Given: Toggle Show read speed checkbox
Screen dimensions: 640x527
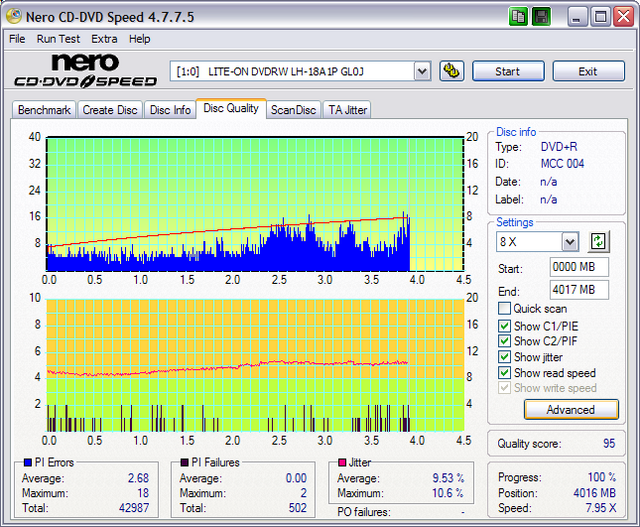Looking at the screenshot, I should [504, 373].
